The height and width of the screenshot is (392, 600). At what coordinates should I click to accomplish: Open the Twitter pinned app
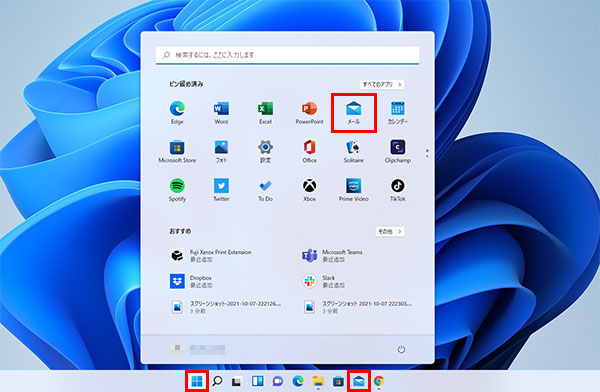pyautogui.click(x=221, y=190)
